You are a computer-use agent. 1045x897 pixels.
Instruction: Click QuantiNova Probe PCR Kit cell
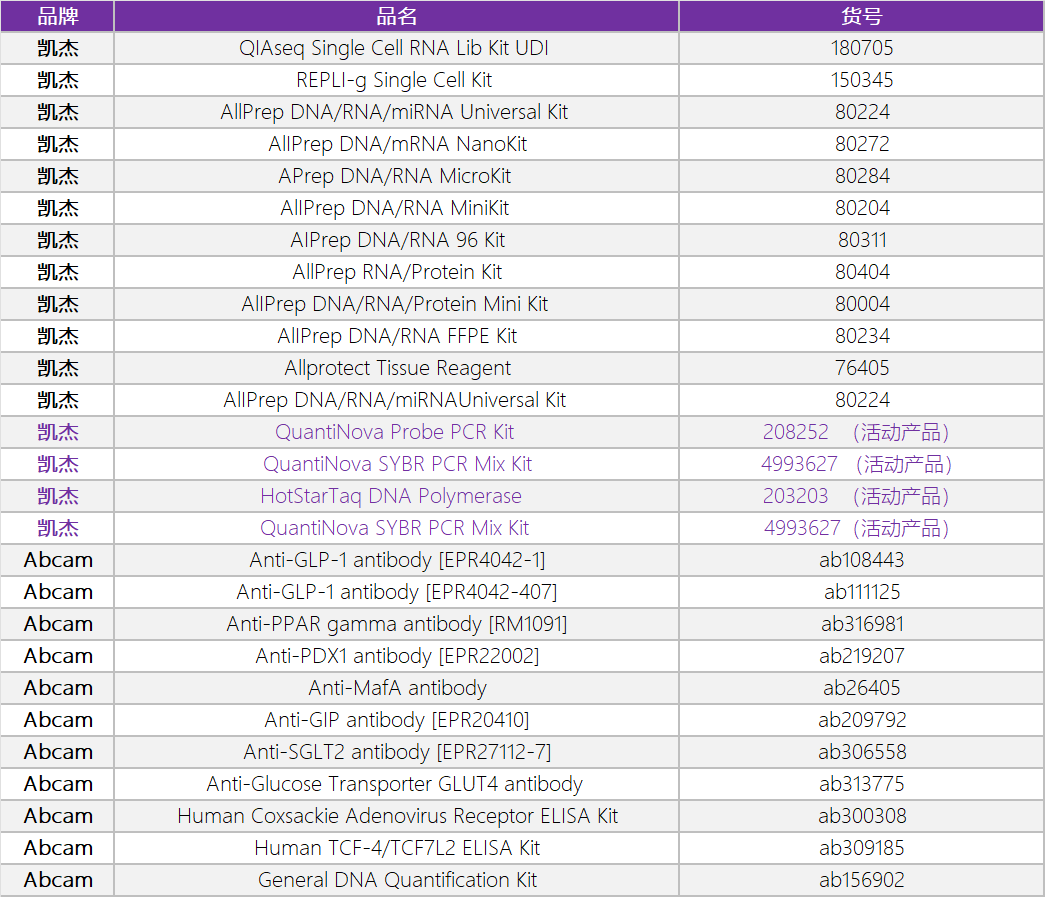(x=397, y=432)
